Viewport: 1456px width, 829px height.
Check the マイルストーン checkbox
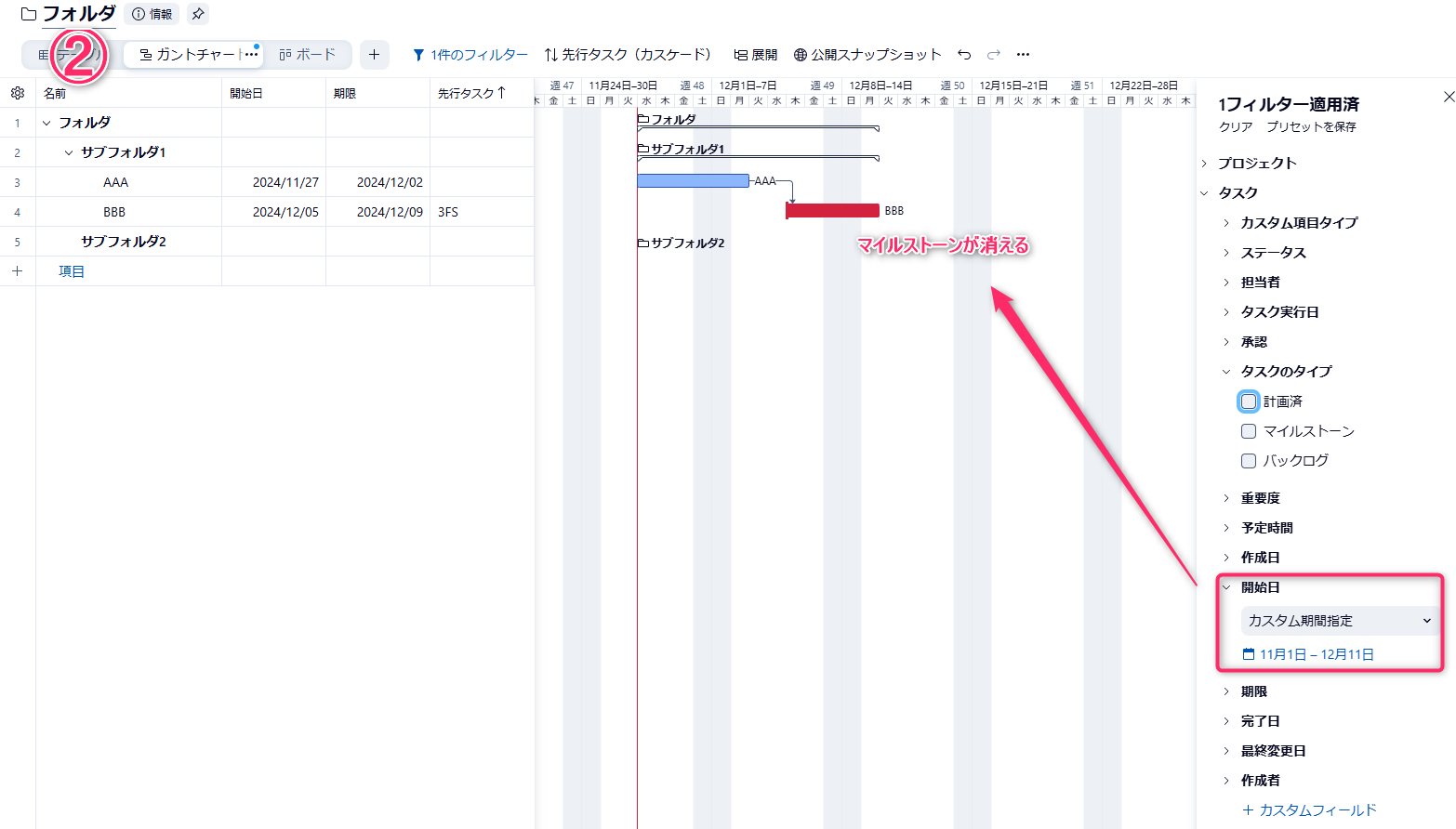point(1249,431)
